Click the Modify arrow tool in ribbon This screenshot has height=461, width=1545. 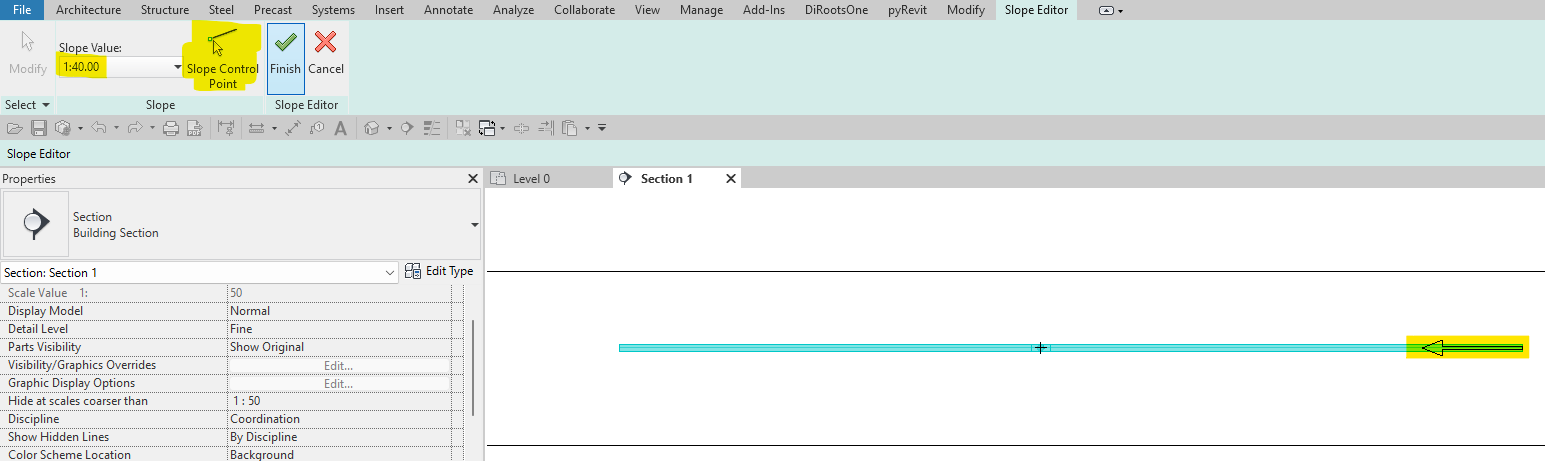tap(28, 54)
